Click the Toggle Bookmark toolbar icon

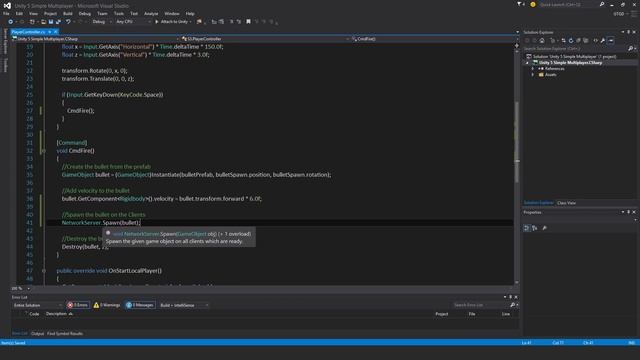click(248, 22)
